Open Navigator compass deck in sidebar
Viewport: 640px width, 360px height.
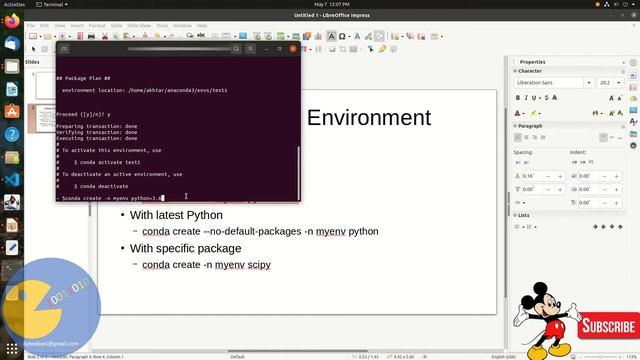pos(633,146)
